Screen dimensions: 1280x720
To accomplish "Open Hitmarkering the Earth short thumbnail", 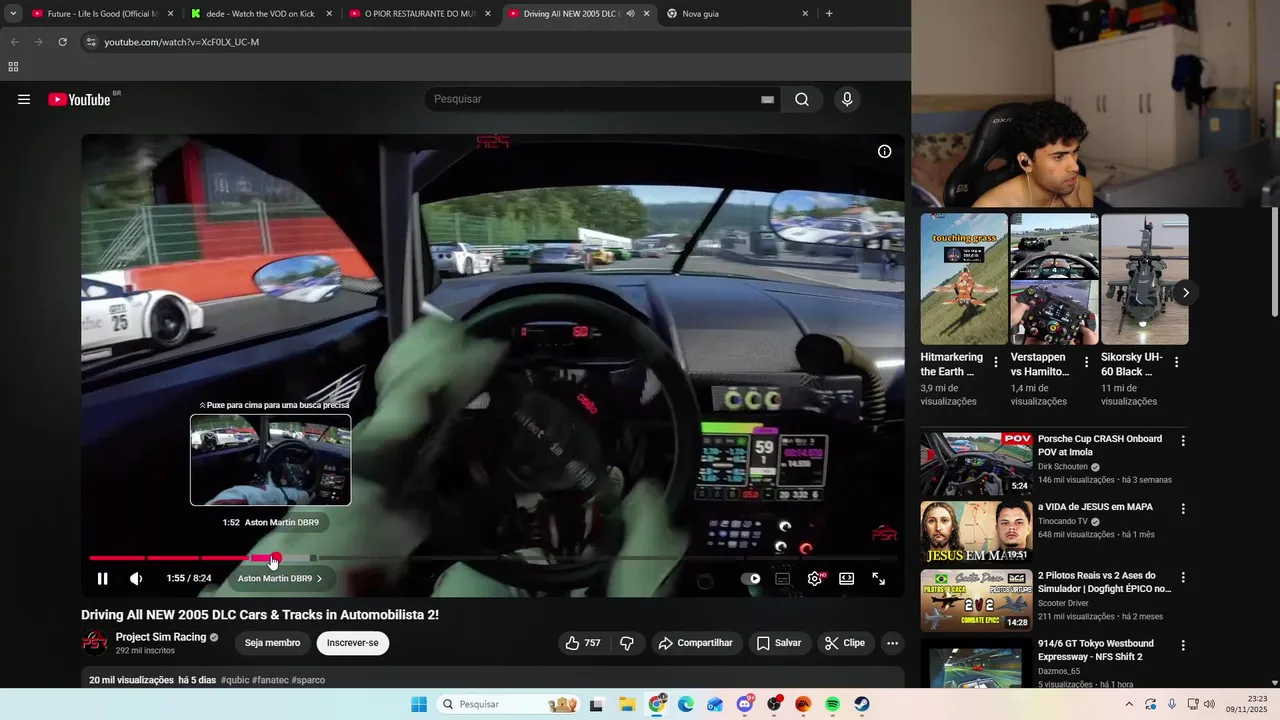I will [964, 279].
